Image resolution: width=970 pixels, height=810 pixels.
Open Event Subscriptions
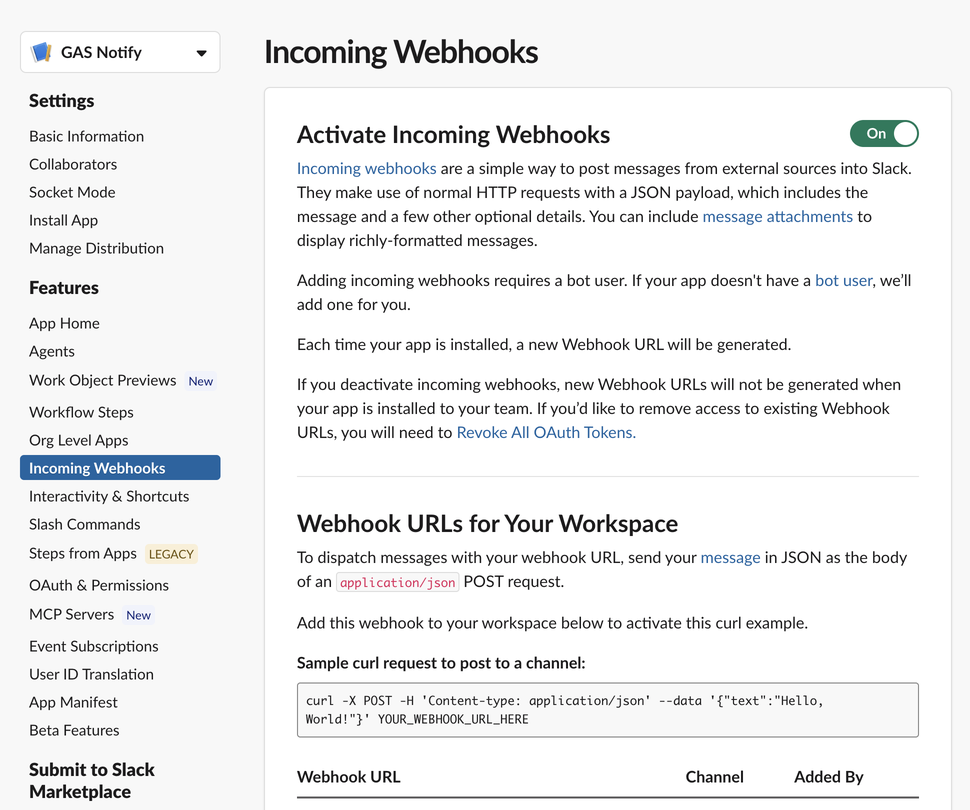point(93,646)
